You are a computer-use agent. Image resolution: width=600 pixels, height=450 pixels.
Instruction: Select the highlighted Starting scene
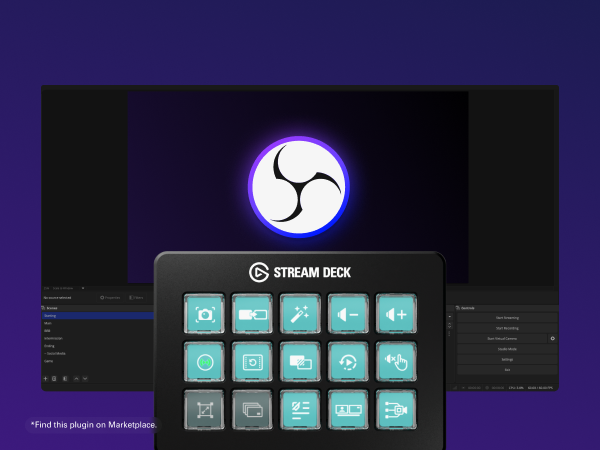coord(98,316)
